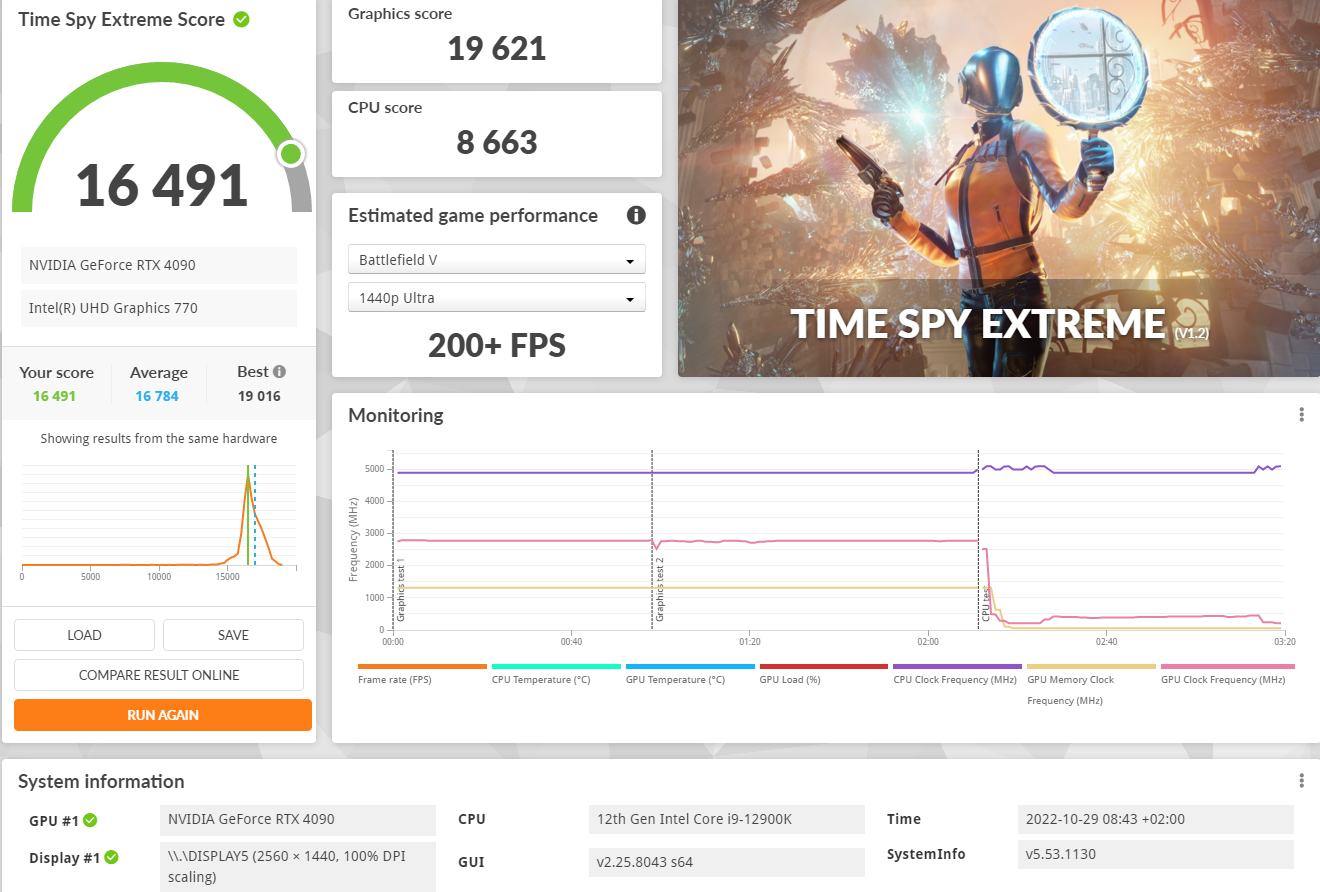Click the SAVE button
Image resolution: width=1320 pixels, height=892 pixels.
[x=233, y=635]
